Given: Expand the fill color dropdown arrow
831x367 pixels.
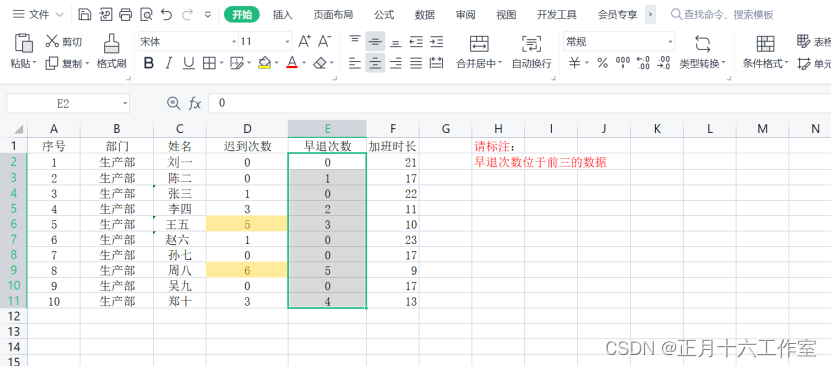Looking at the screenshot, I should [x=276, y=64].
